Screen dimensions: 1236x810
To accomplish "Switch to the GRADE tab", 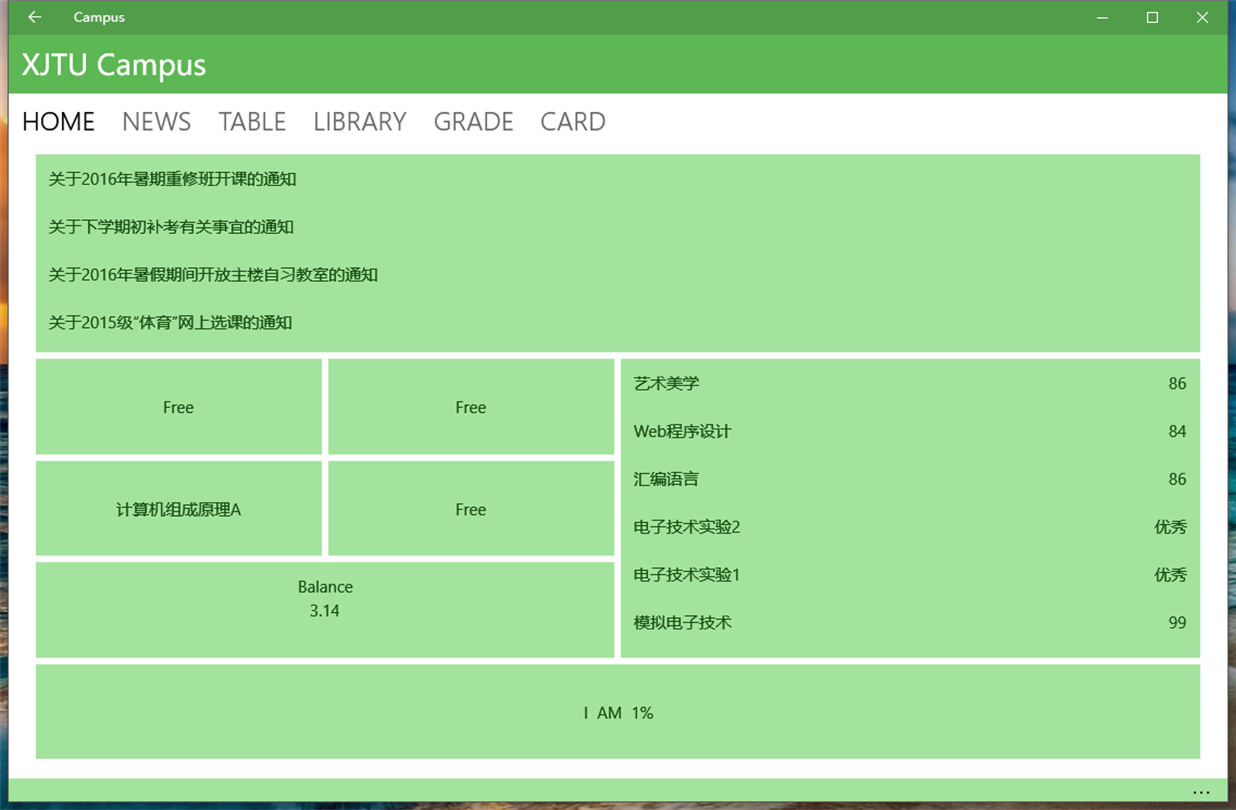I will (473, 122).
